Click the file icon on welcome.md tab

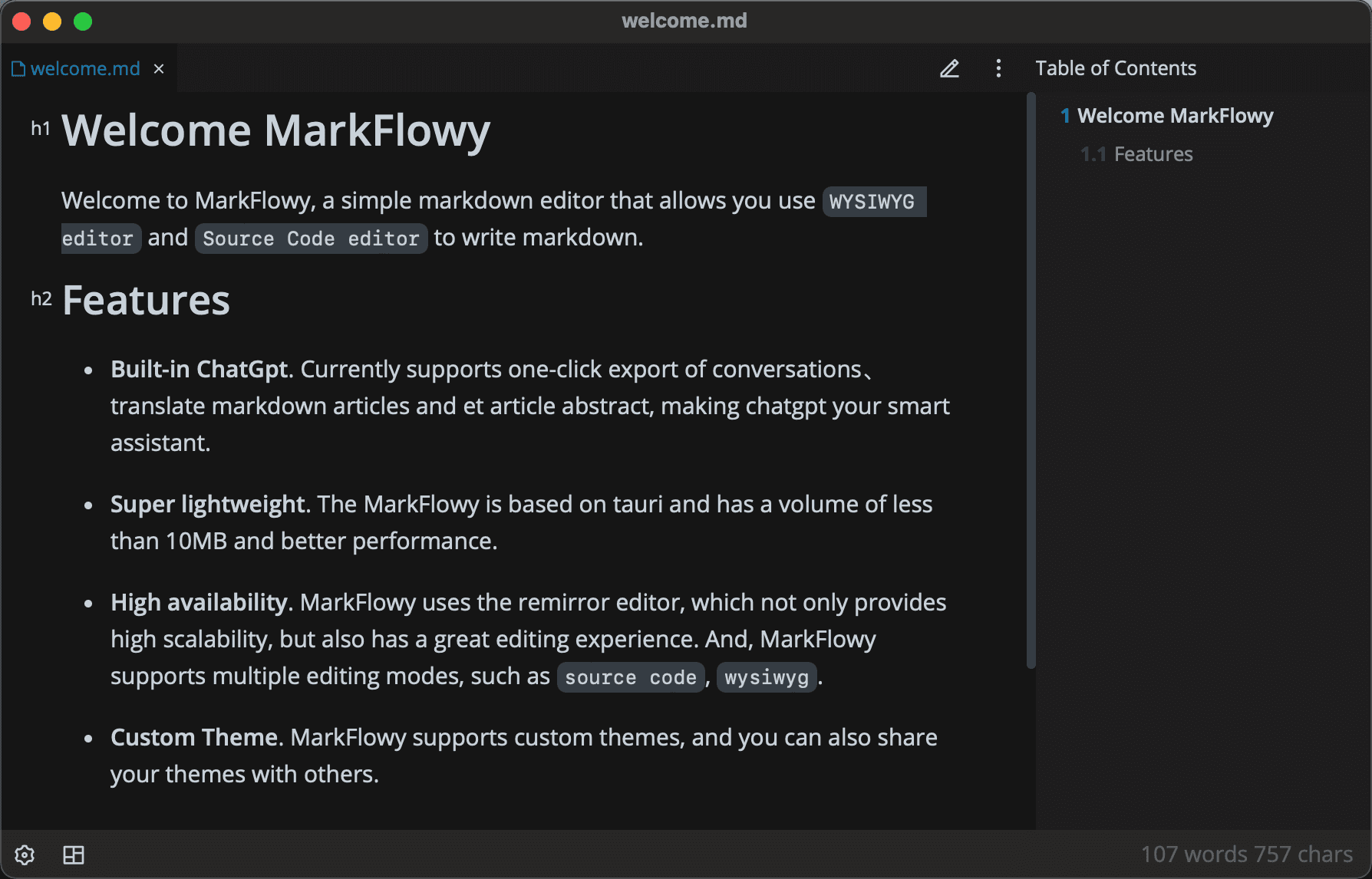click(18, 69)
